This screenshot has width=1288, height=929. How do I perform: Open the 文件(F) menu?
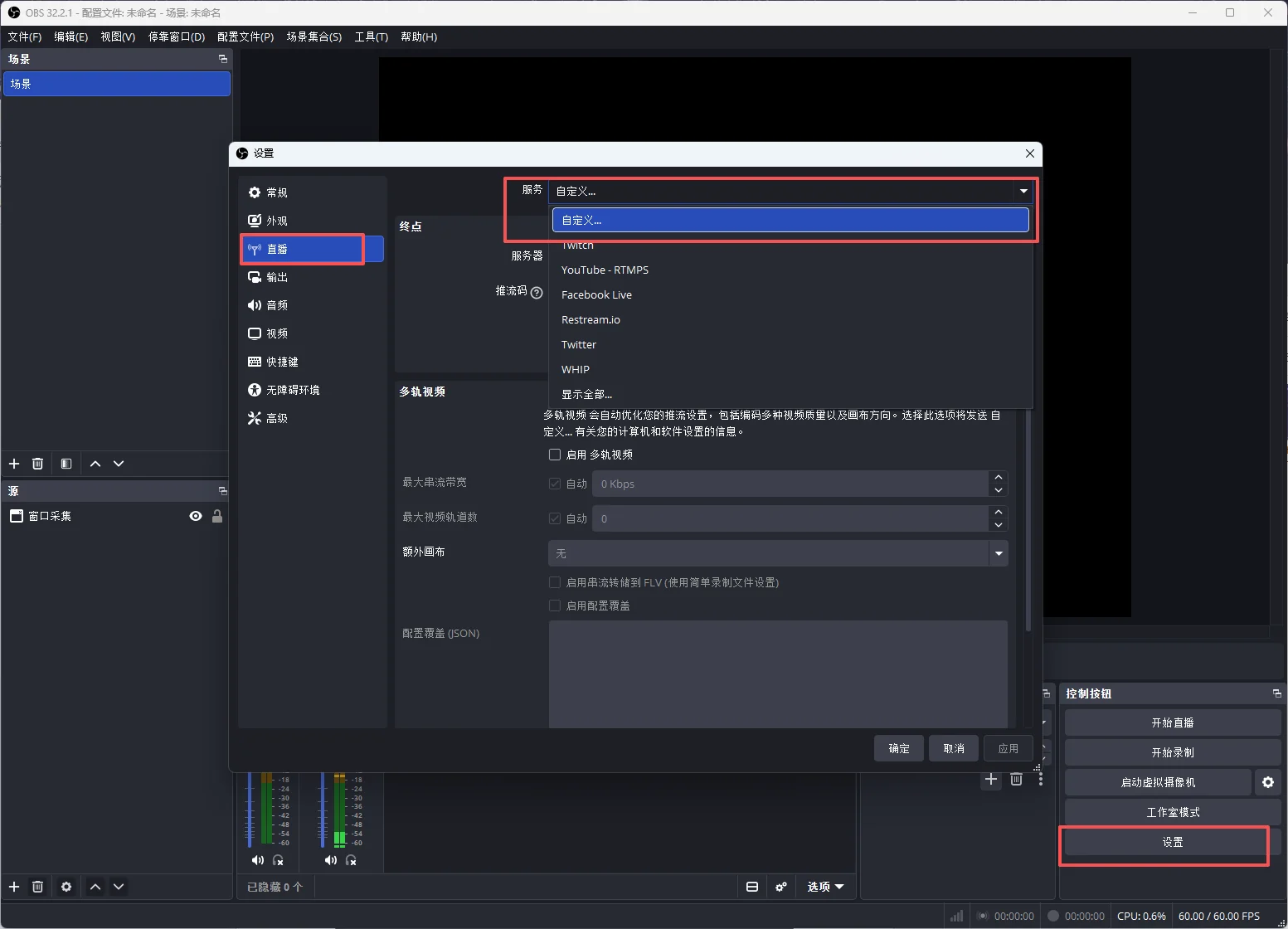25,36
